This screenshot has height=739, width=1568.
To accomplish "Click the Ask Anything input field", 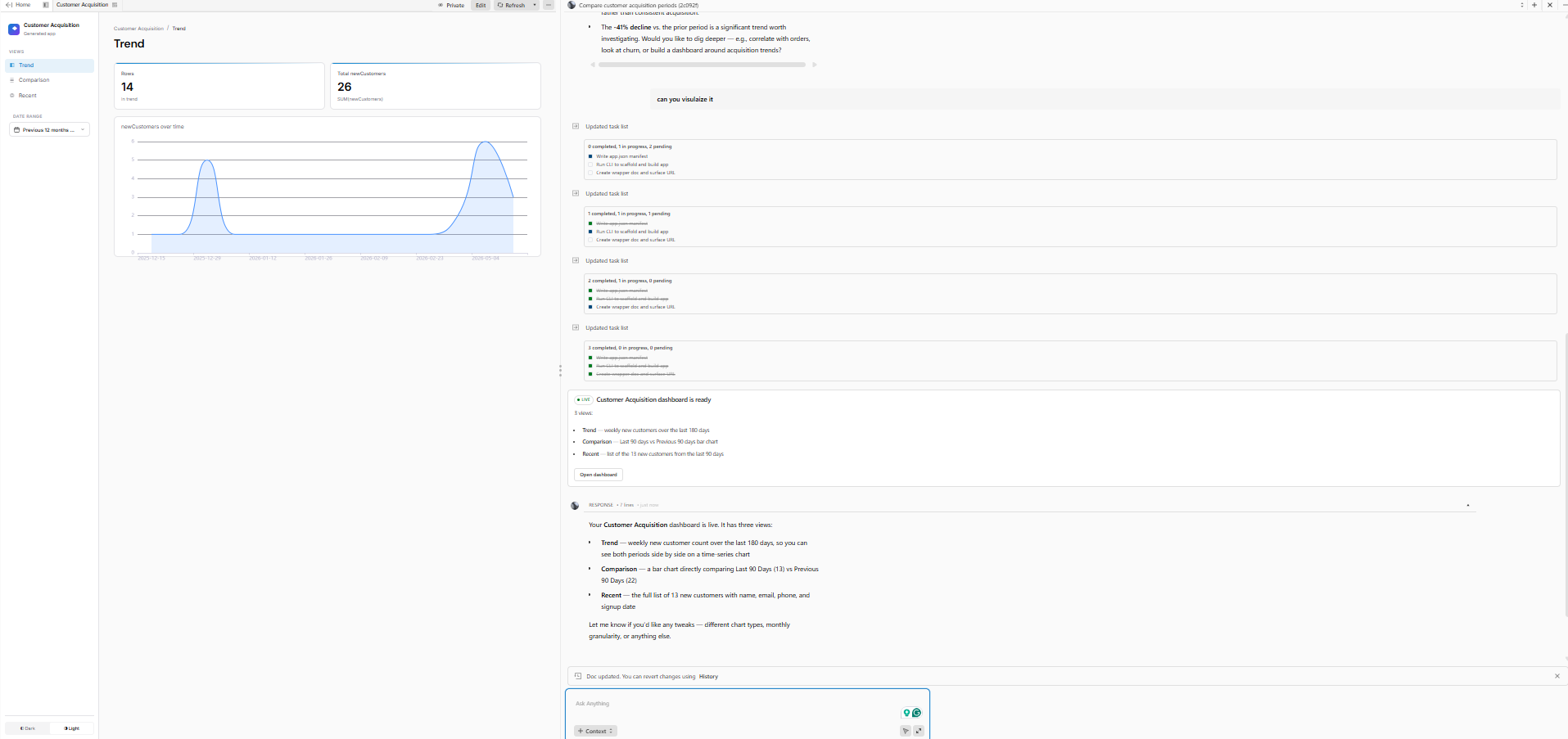I will (x=737, y=704).
